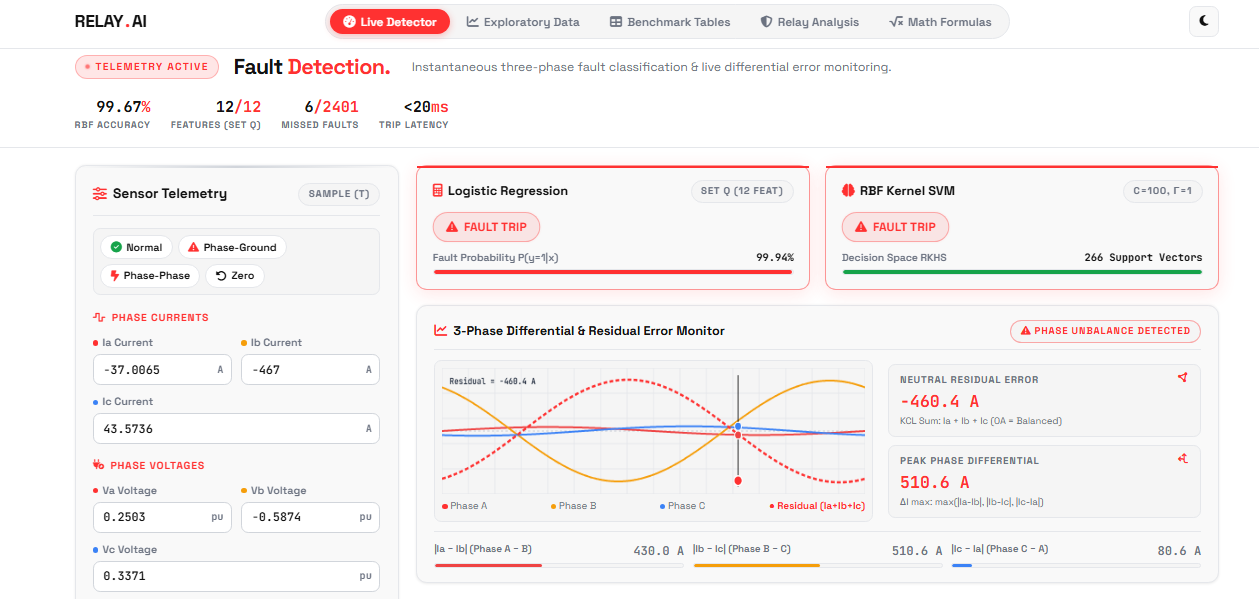
Task: Toggle dark mode with the moon icon
Action: click(x=1204, y=21)
